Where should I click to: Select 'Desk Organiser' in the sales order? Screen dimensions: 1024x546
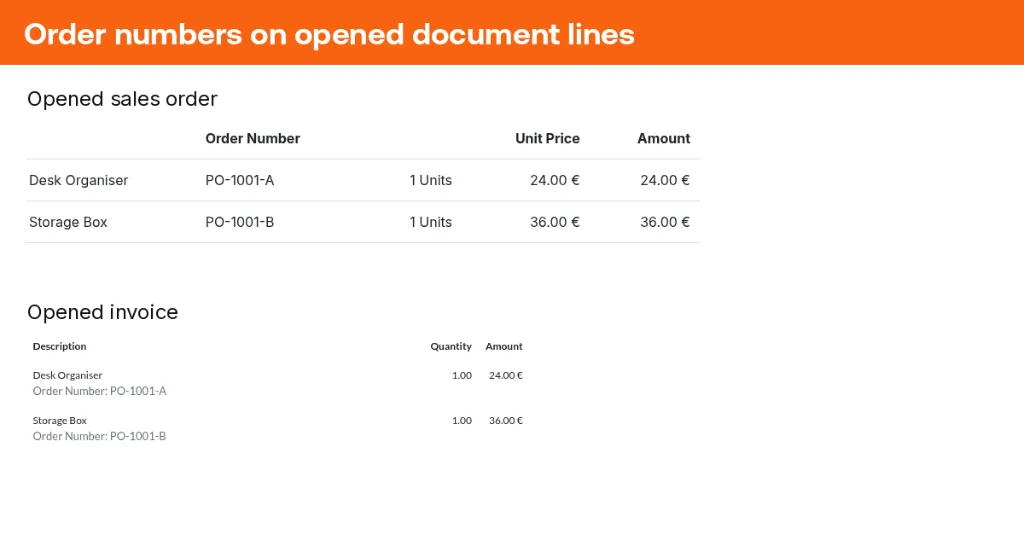coord(78,180)
